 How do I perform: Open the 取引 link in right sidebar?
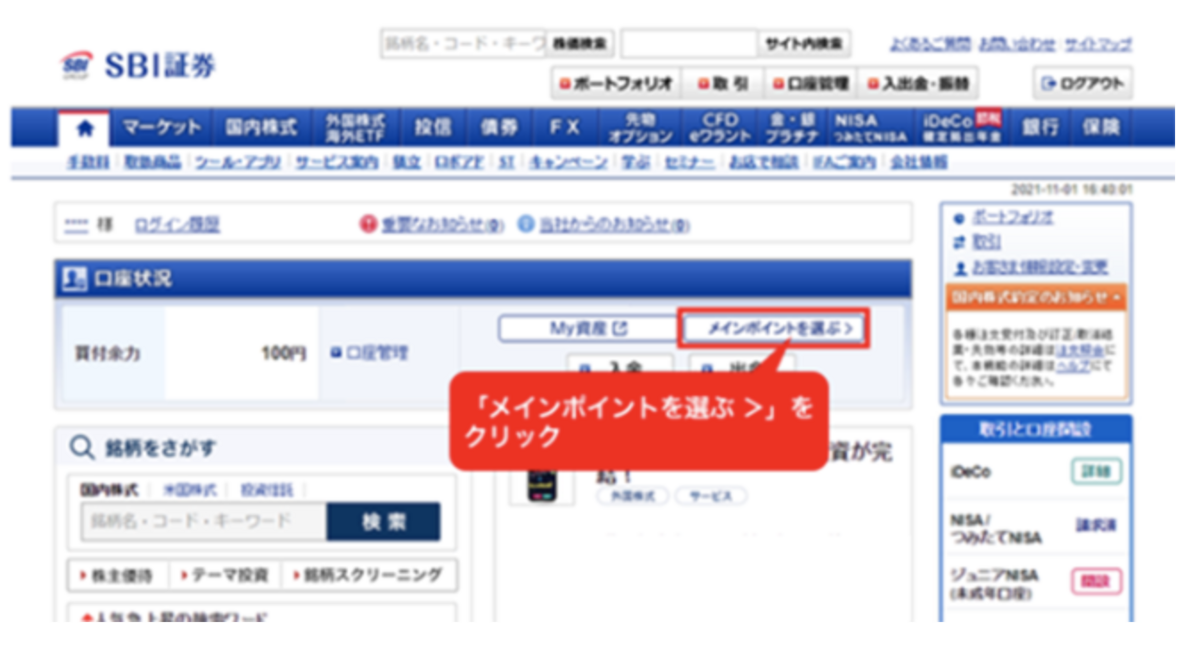(x=987, y=242)
